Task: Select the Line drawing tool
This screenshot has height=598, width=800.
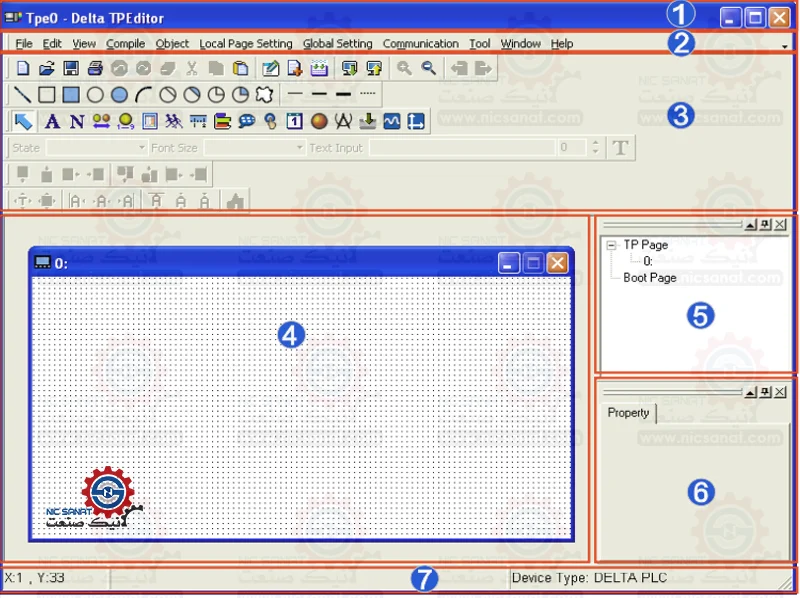Action: 23,95
